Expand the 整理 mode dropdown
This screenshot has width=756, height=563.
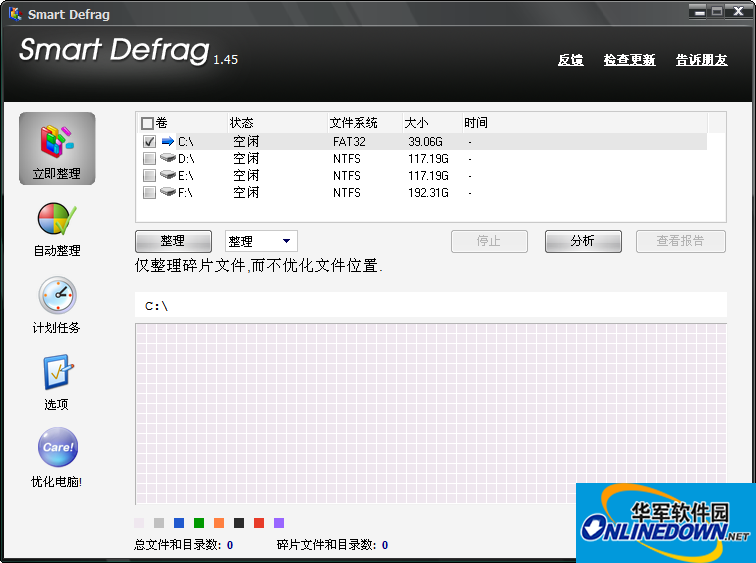[x=286, y=241]
